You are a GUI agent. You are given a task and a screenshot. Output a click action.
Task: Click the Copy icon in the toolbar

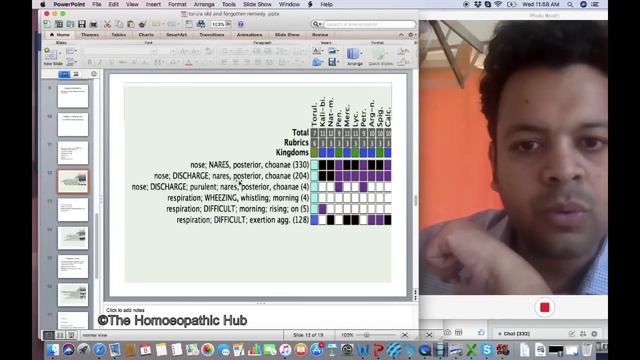[119, 24]
